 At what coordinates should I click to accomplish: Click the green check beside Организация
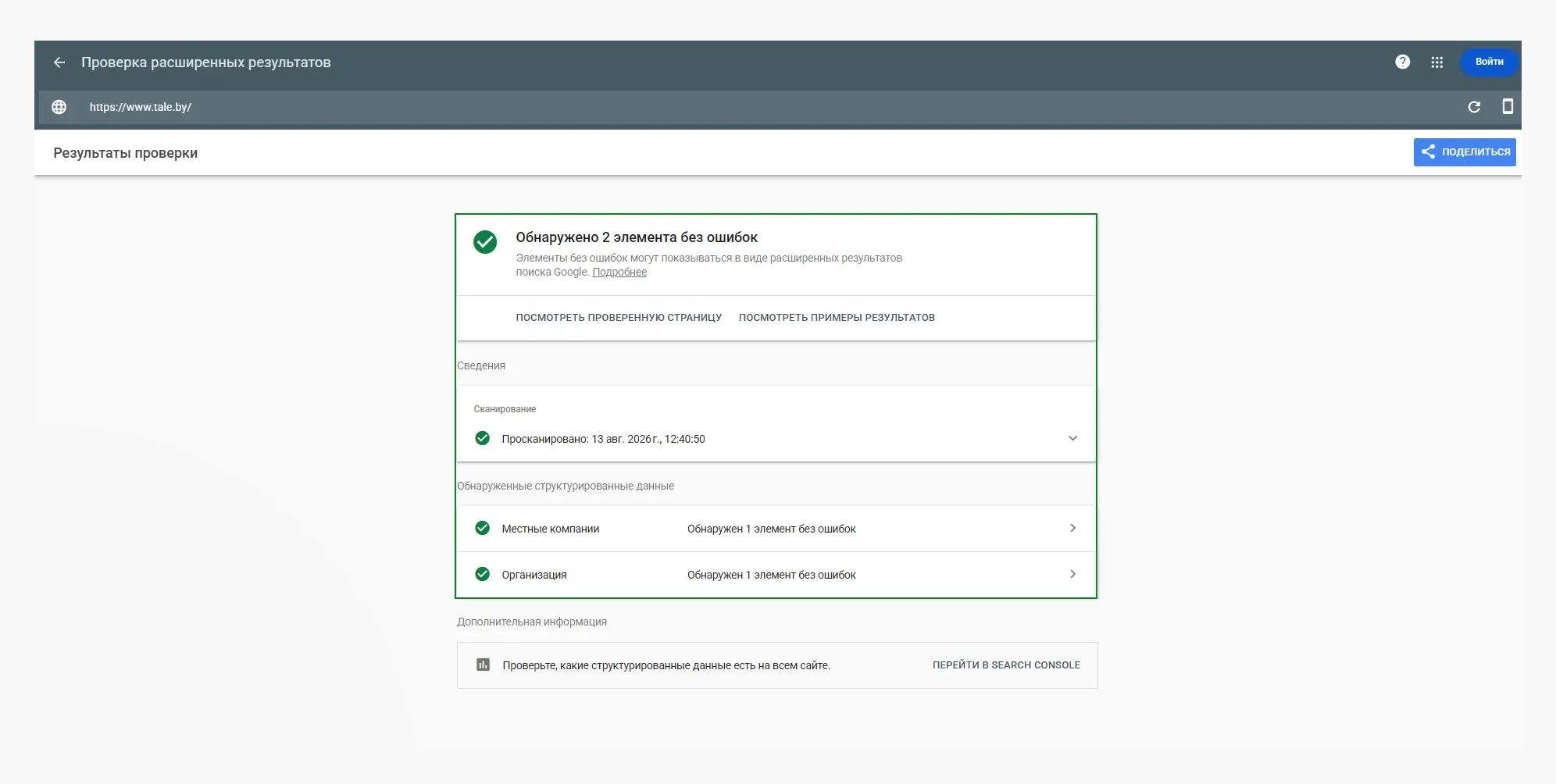pyautogui.click(x=483, y=574)
